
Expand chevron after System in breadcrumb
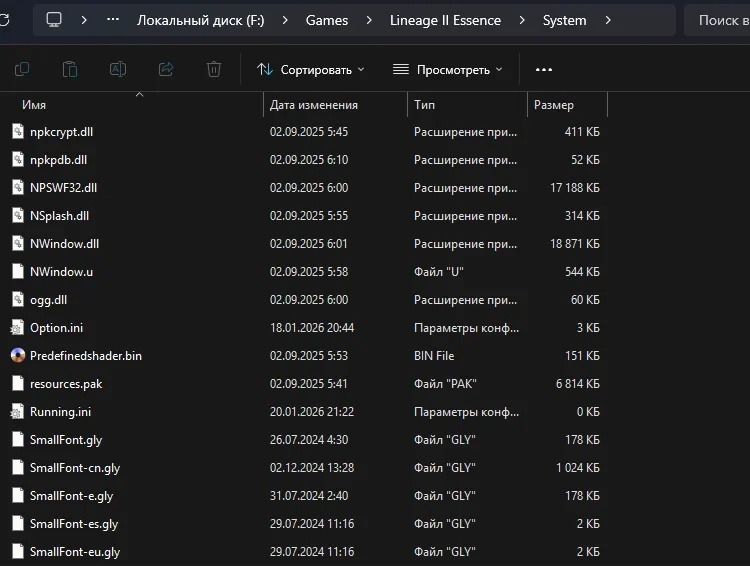tap(608, 20)
